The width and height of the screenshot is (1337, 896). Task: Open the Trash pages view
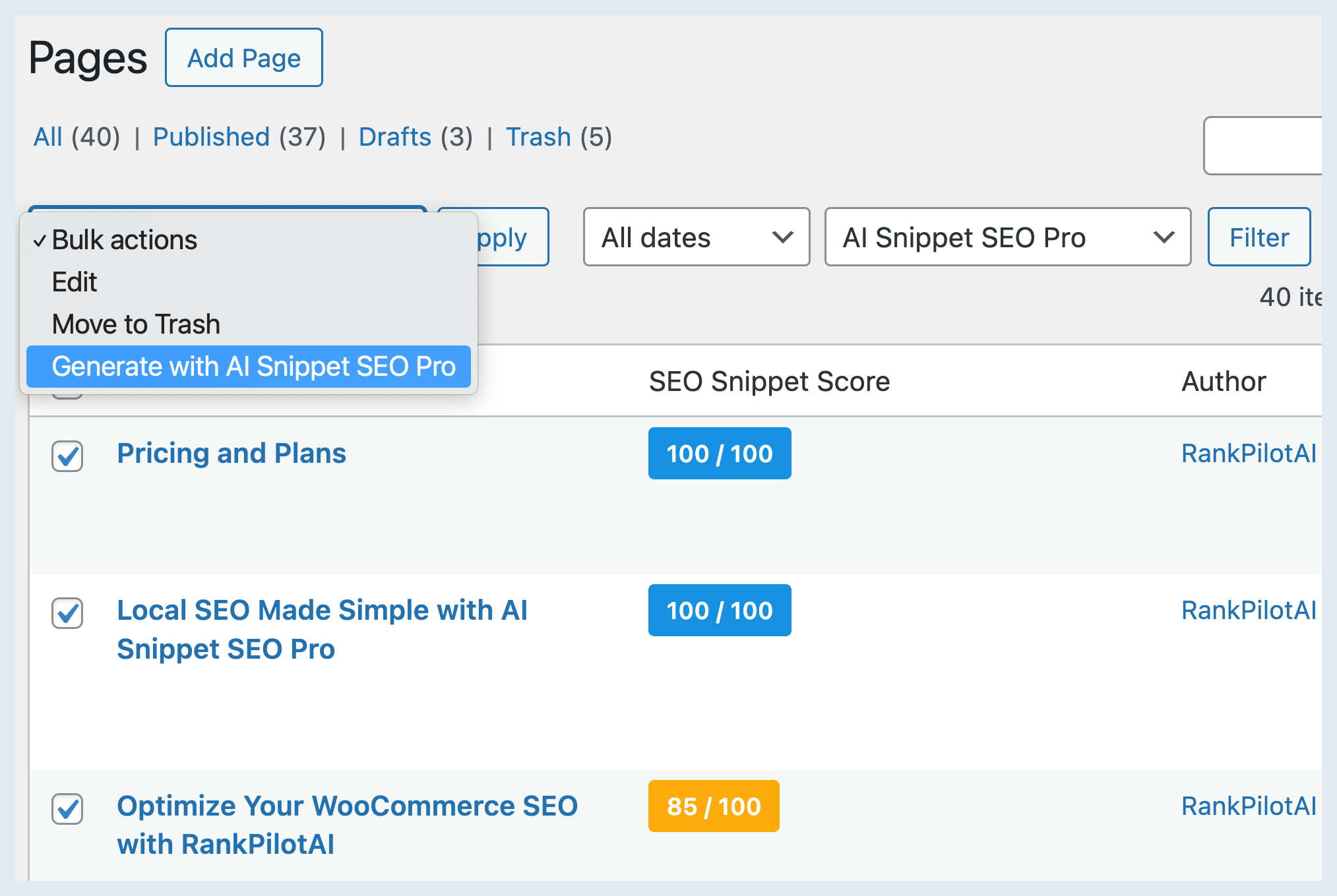point(538,137)
